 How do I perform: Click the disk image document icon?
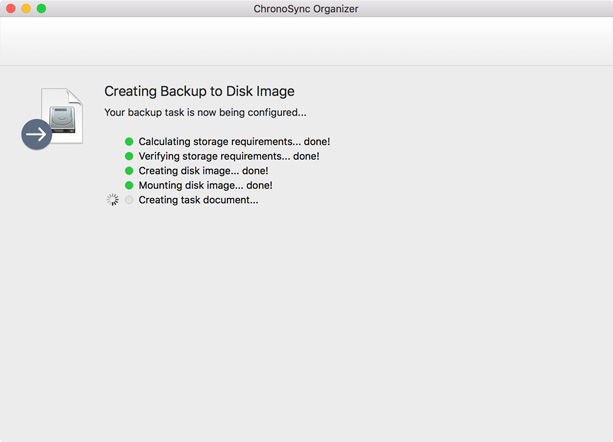[62, 116]
